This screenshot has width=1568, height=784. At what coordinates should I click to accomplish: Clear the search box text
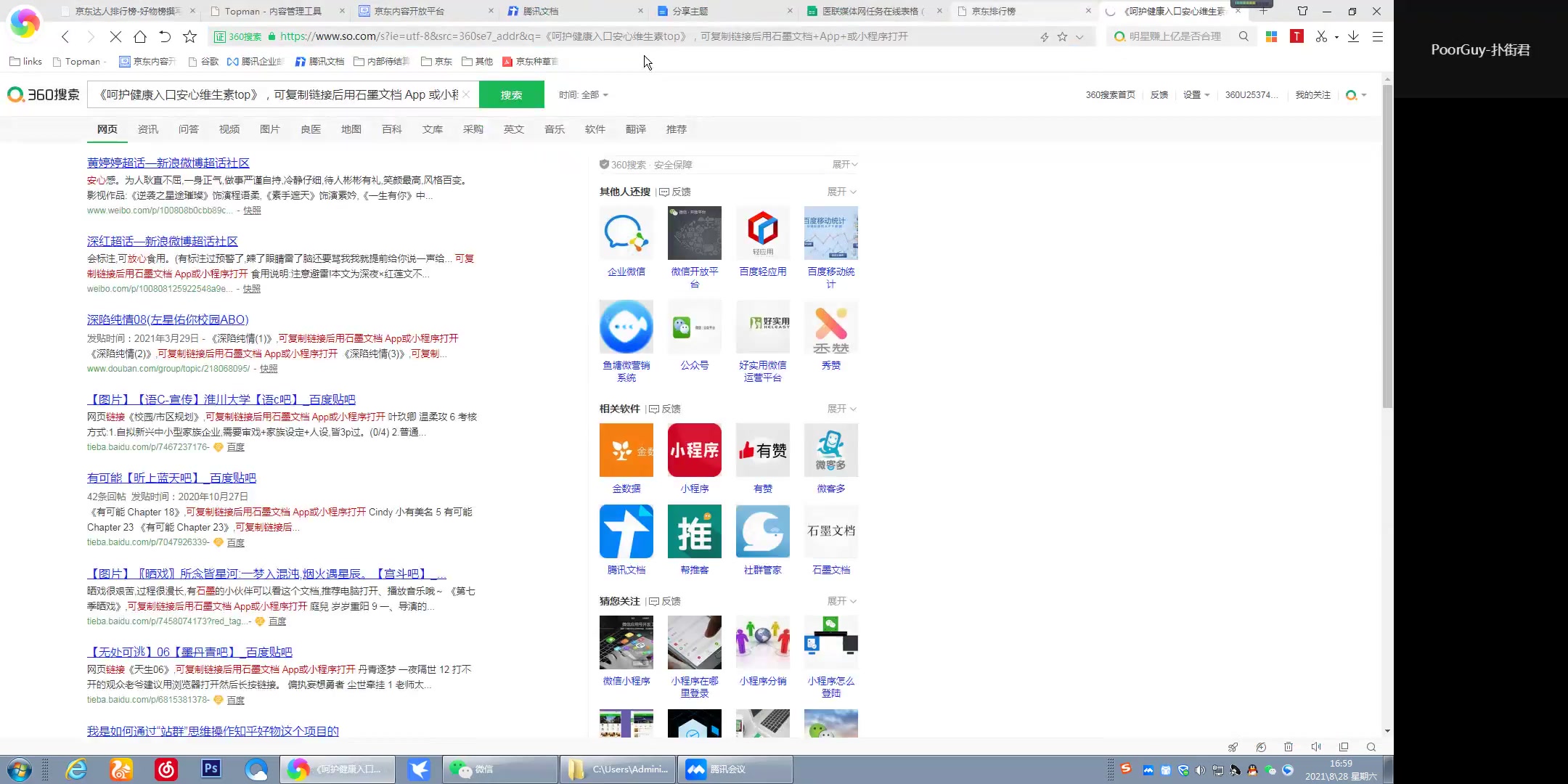click(466, 95)
